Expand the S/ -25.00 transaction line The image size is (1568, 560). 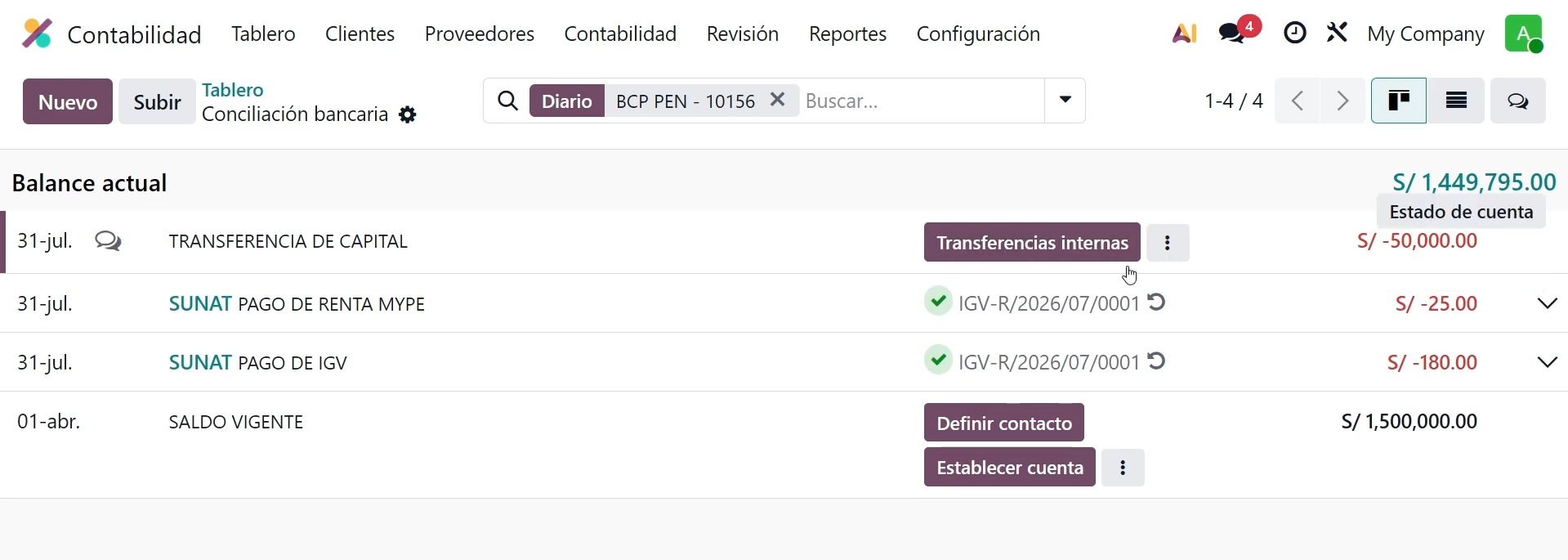(1548, 303)
